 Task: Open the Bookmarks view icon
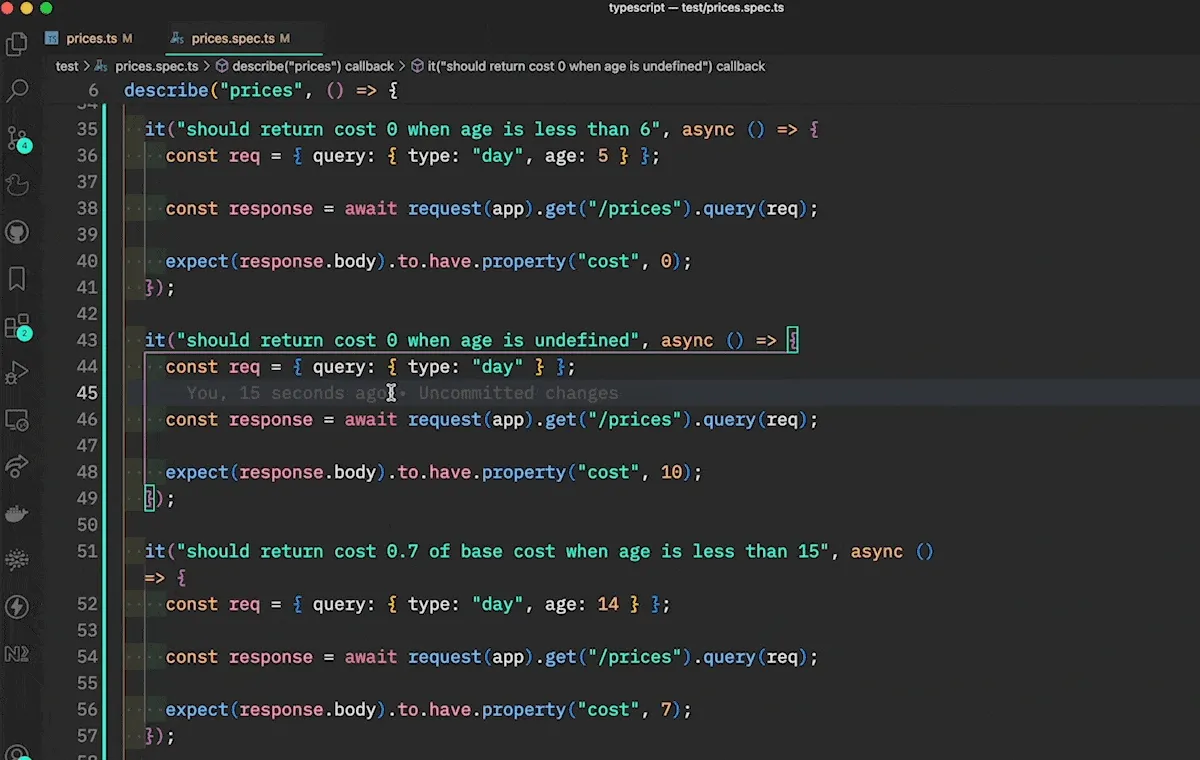(x=17, y=279)
